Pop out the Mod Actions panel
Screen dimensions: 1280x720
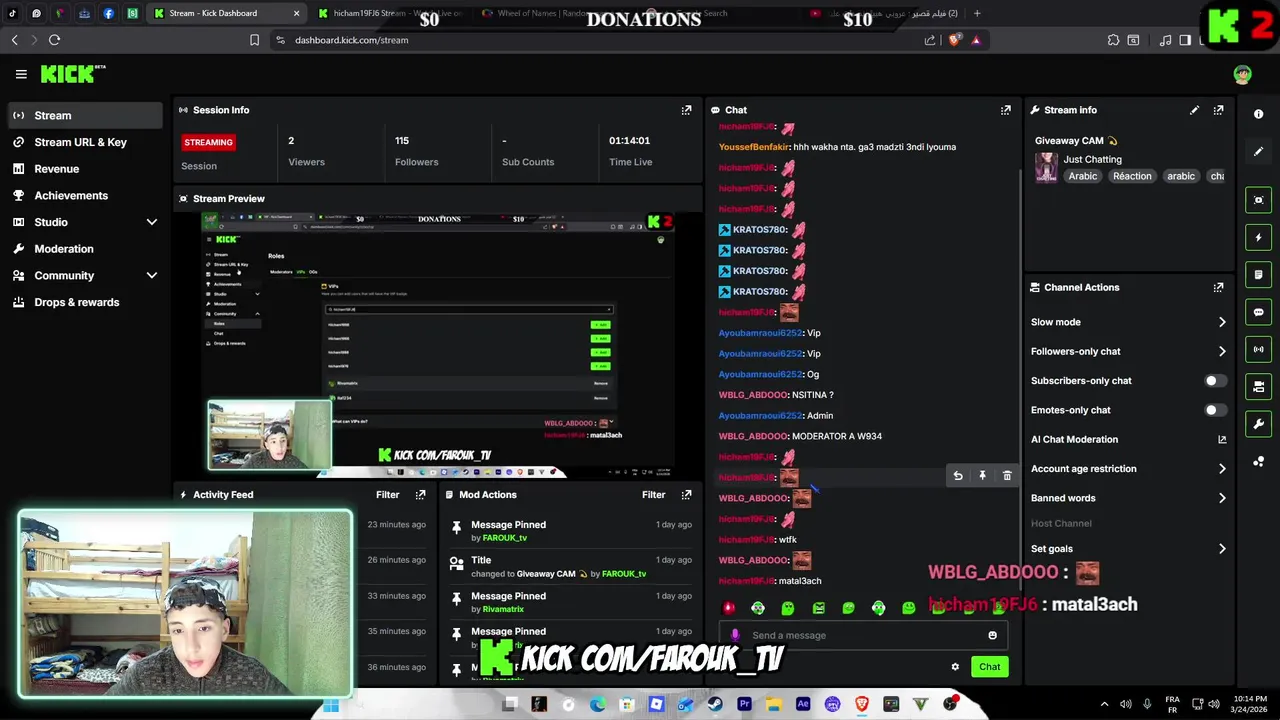click(686, 495)
